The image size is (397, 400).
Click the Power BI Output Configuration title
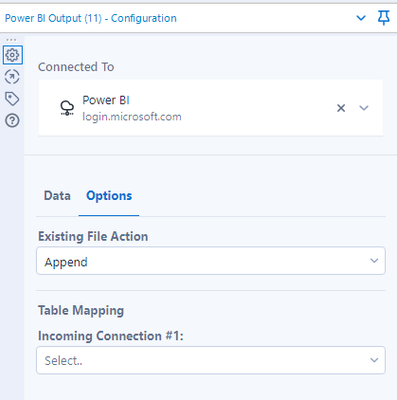[91, 18]
